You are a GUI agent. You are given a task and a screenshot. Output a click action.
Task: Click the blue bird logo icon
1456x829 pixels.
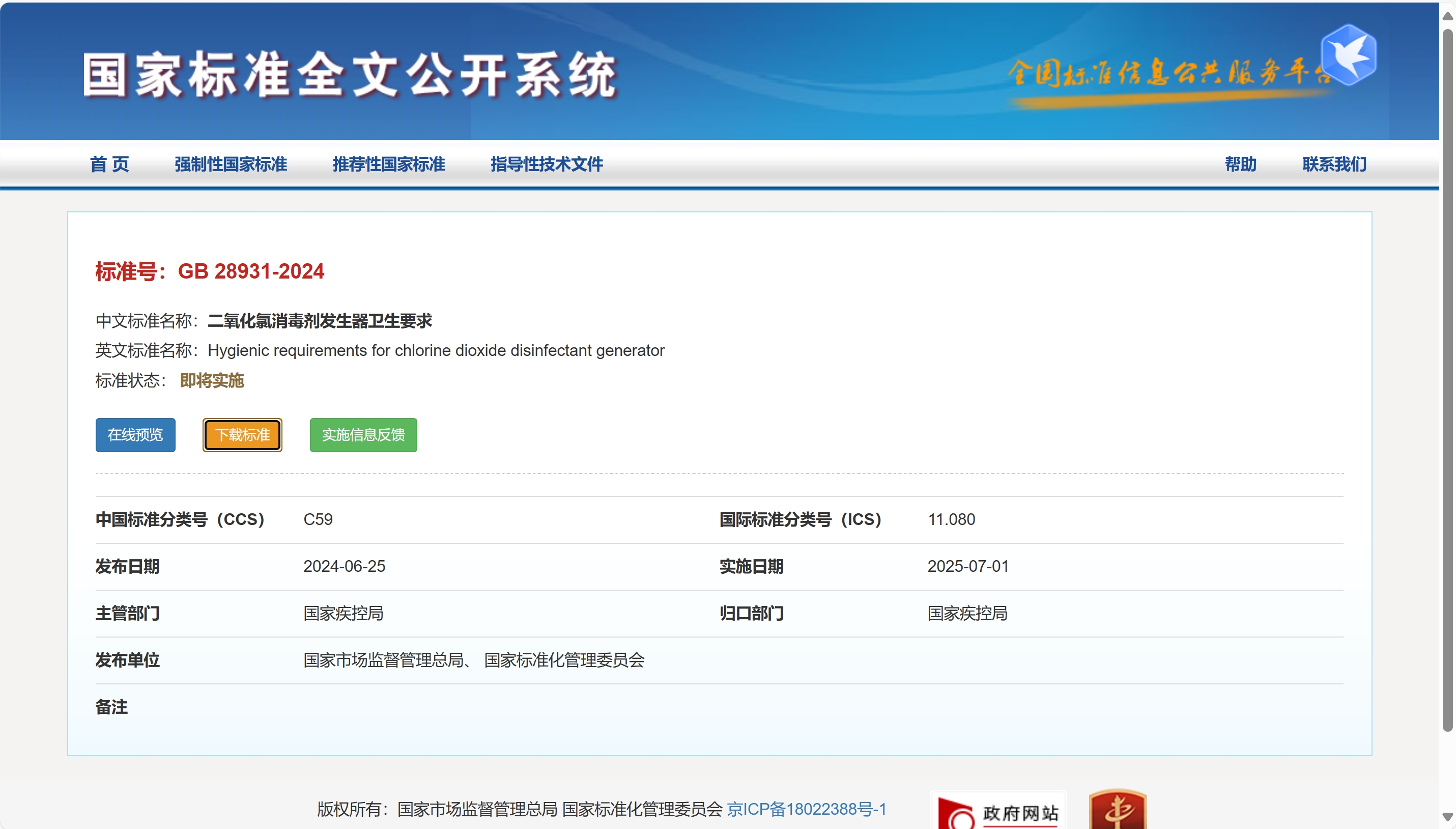tap(1349, 55)
